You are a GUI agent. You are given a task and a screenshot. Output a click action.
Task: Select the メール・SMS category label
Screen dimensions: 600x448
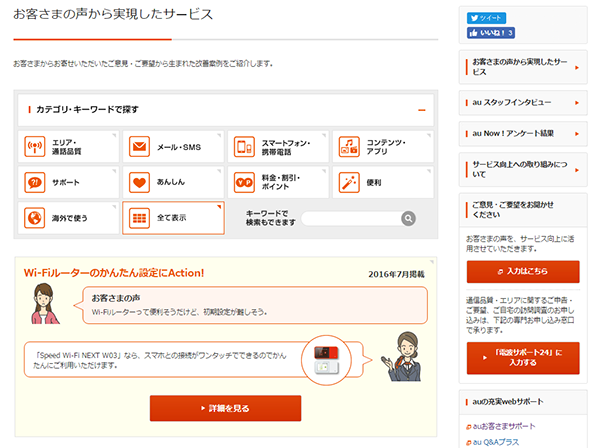[179, 147]
